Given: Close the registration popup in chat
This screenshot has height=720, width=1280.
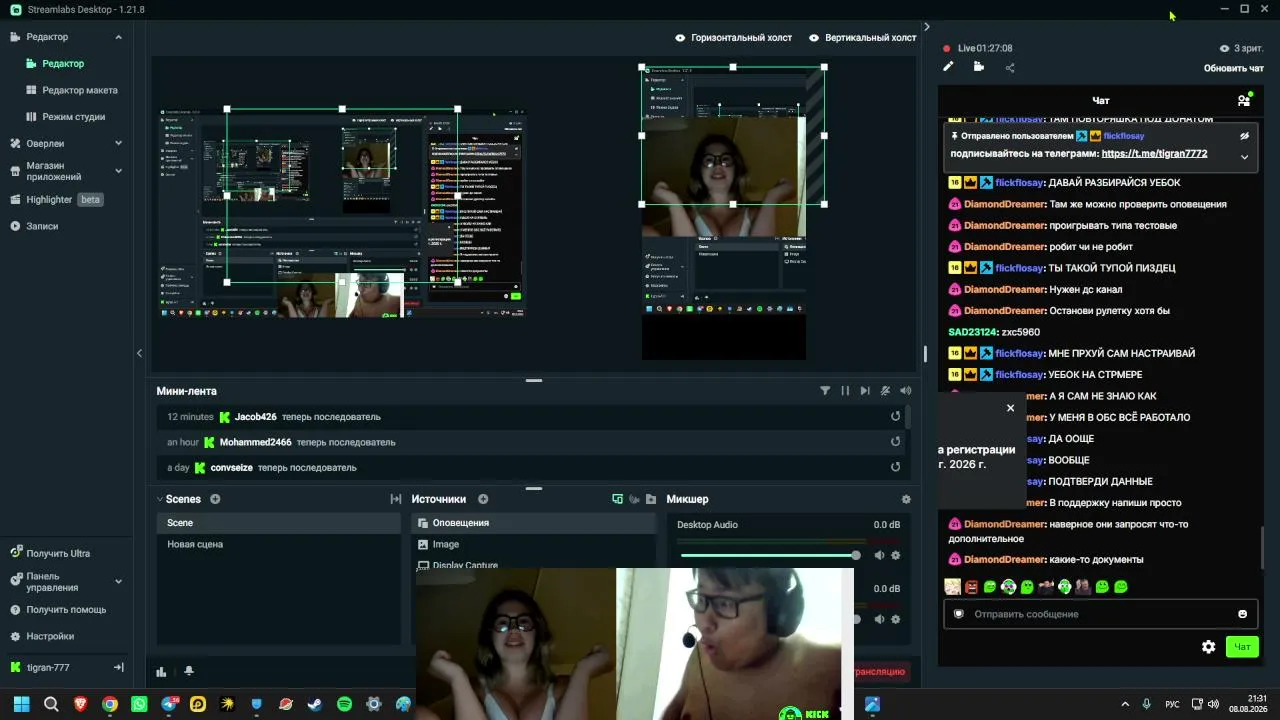Looking at the screenshot, I should (1010, 408).
